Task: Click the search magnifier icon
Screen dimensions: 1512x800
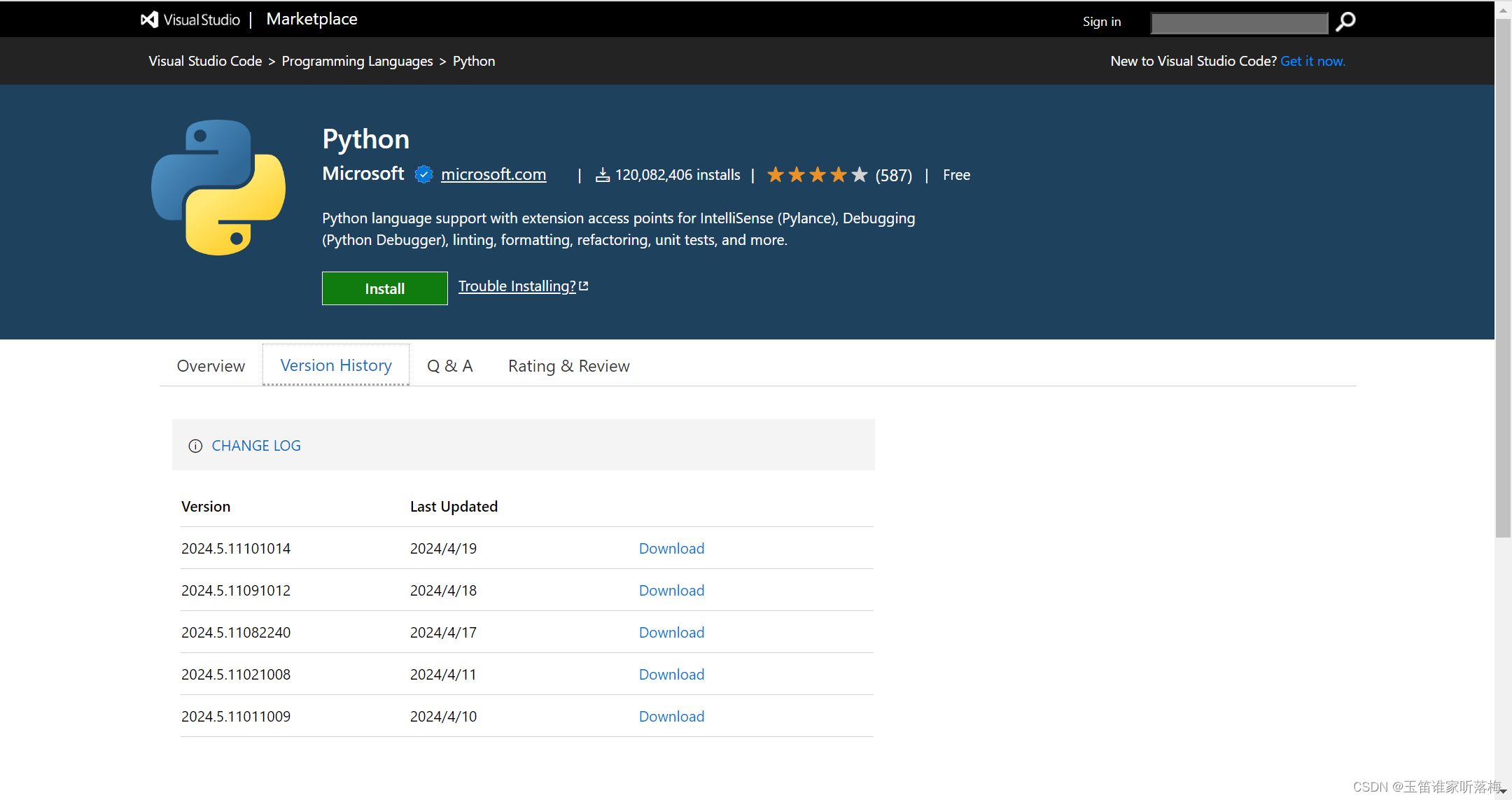Action: coord(1345,22)
